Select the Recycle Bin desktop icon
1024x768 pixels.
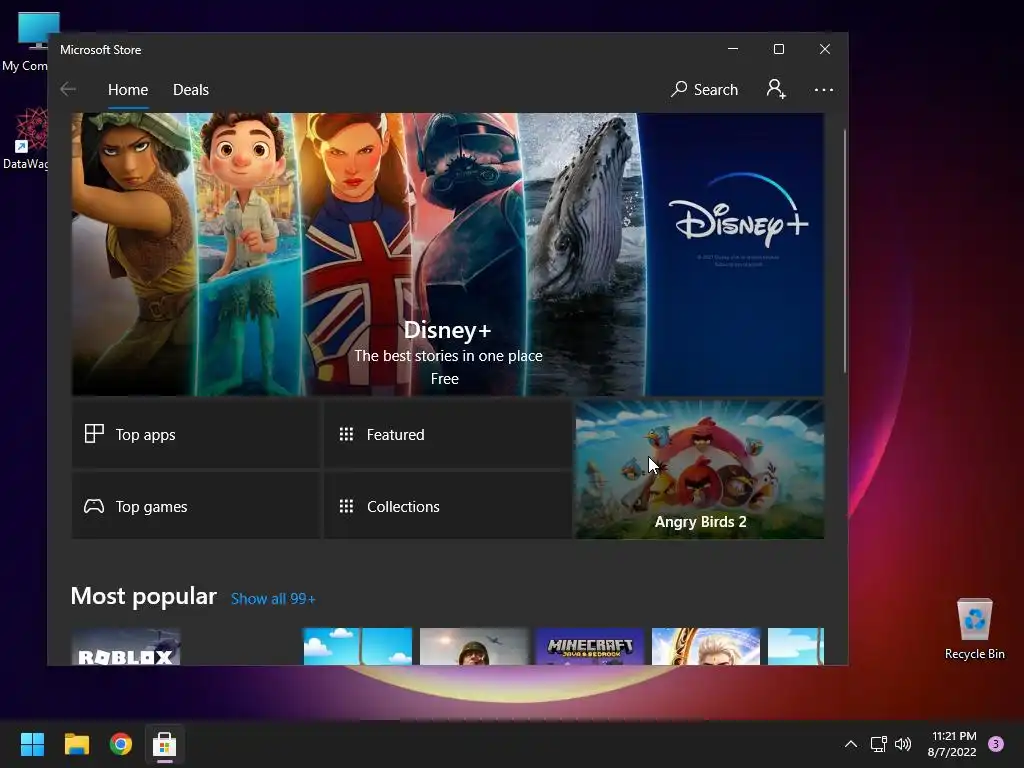coord(974,629)
